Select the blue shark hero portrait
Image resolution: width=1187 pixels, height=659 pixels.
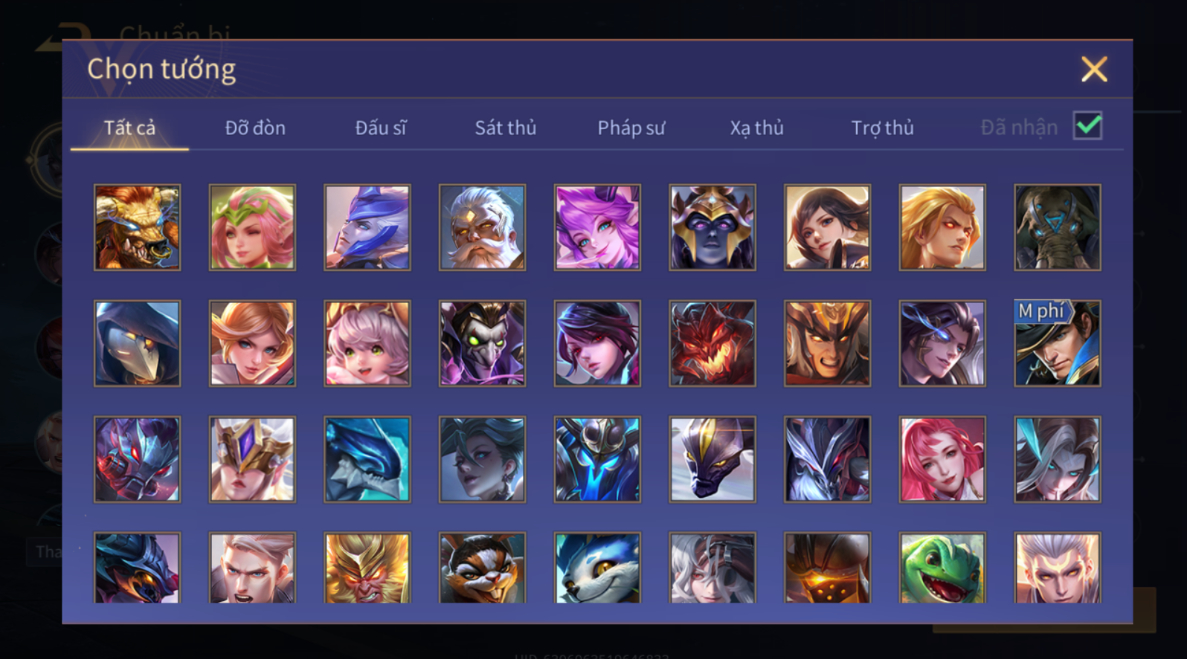pos(367,459)
